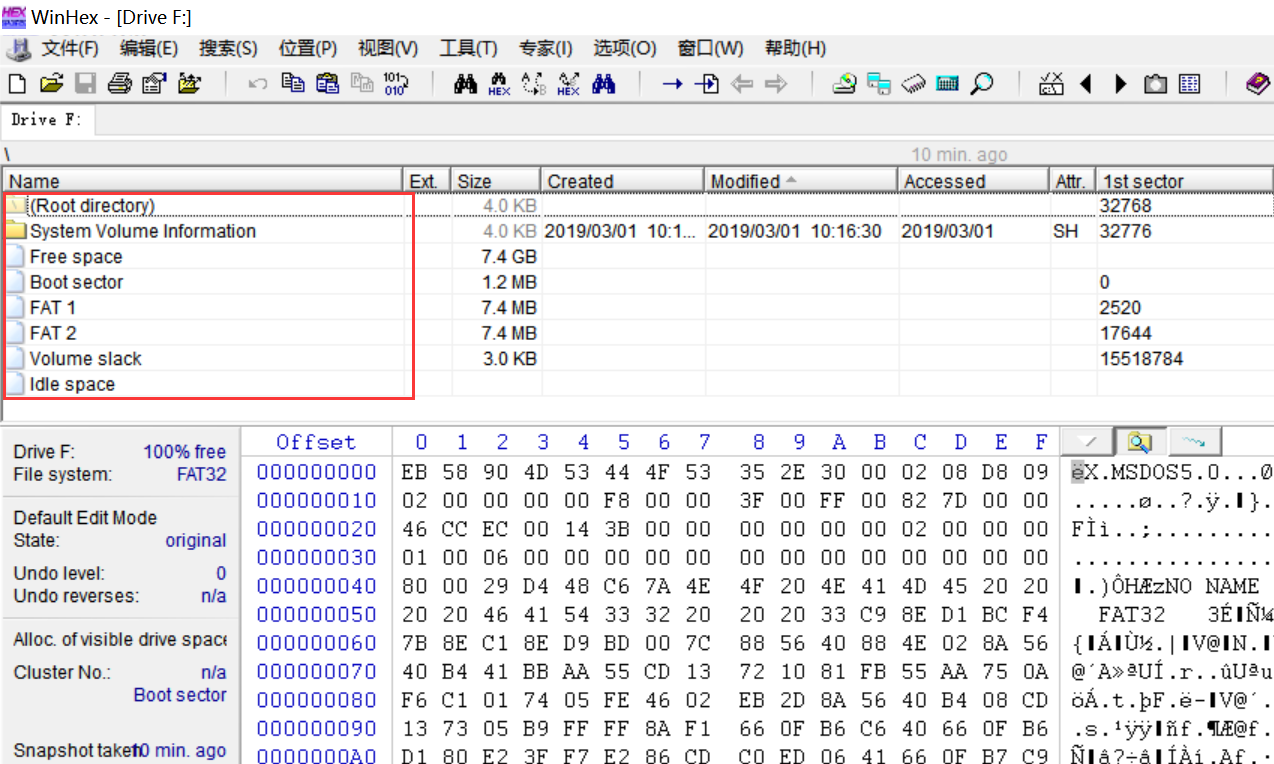The width and height of the screenshot is (1274, 764).
Task: Click the checkmark-X drive options icon
Action: point(1051,84)
